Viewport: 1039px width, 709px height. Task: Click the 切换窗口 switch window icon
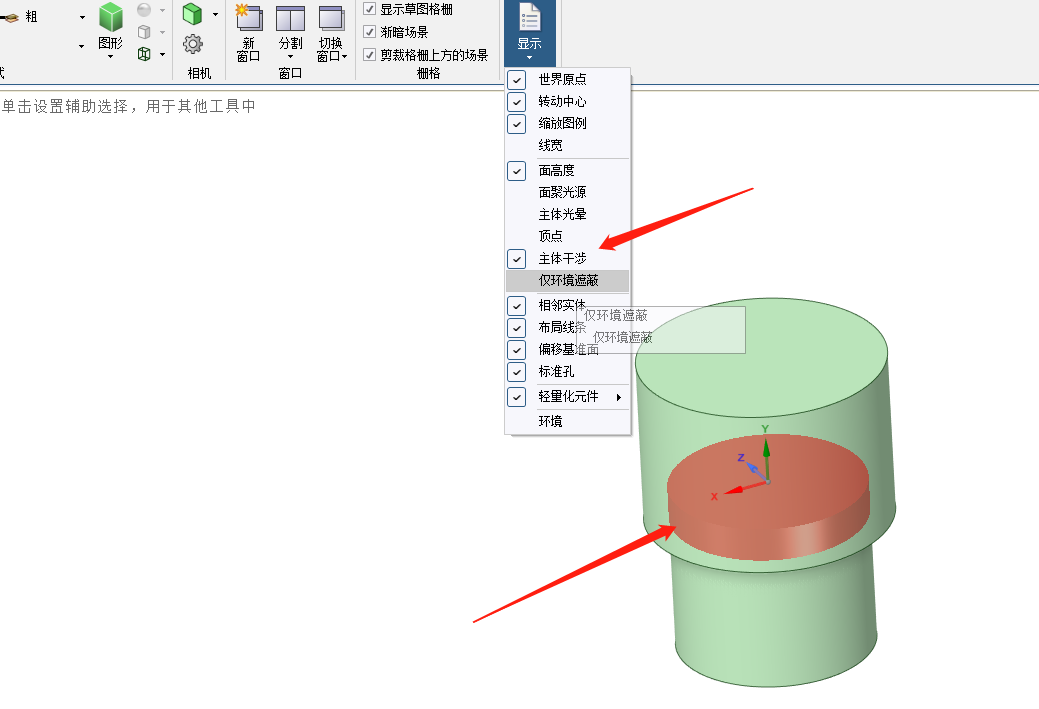click(x=331, y=18)
